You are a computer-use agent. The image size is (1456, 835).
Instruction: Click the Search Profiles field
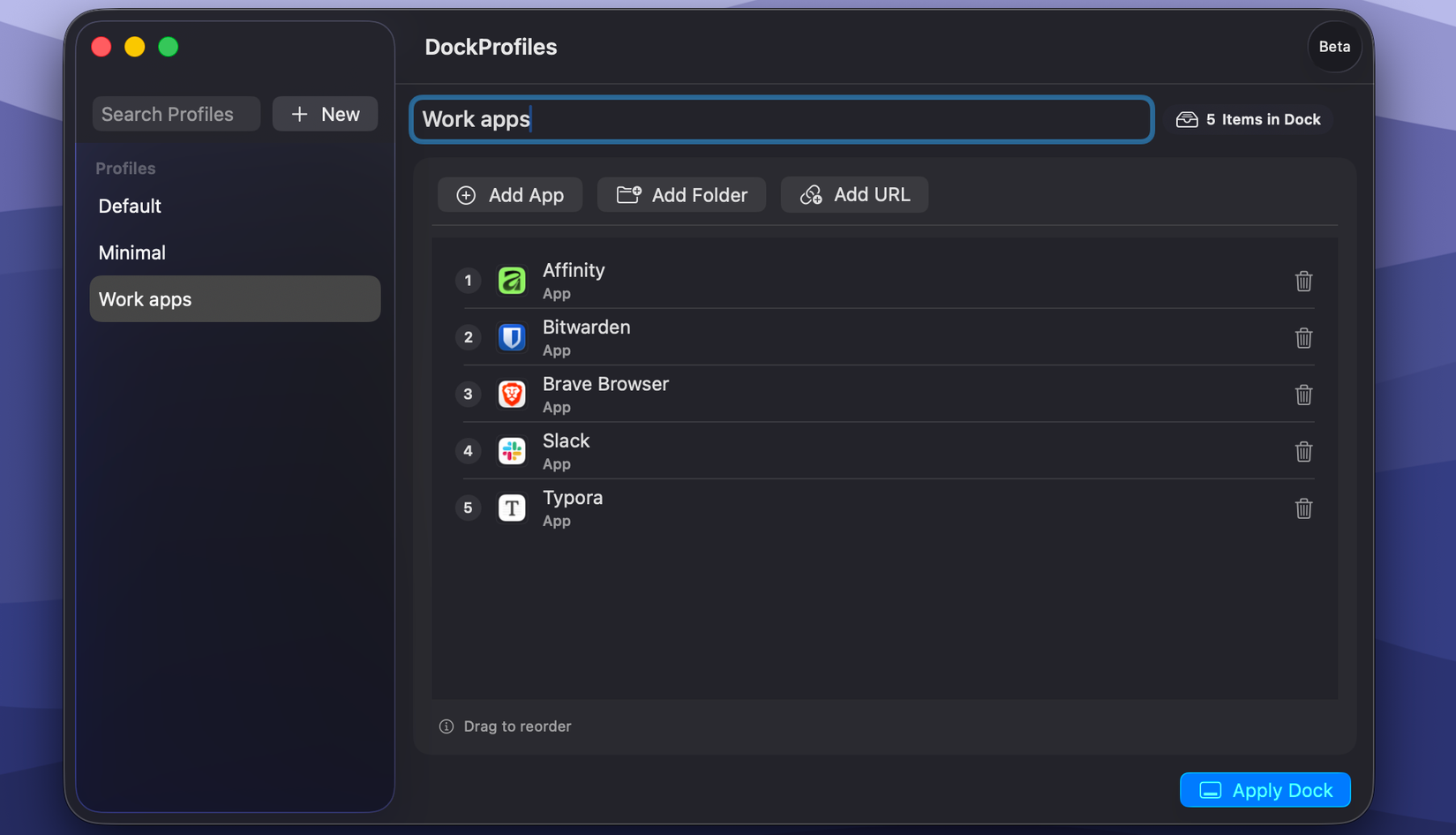[176, 113]
